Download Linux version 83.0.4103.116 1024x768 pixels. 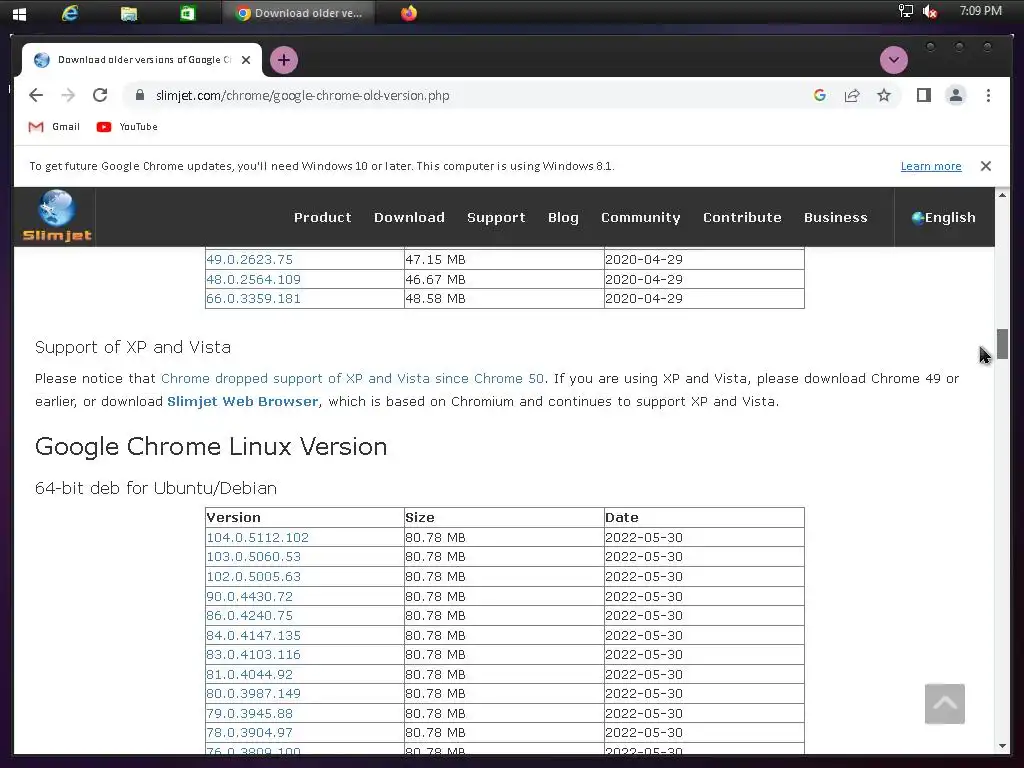coord(253,654)
